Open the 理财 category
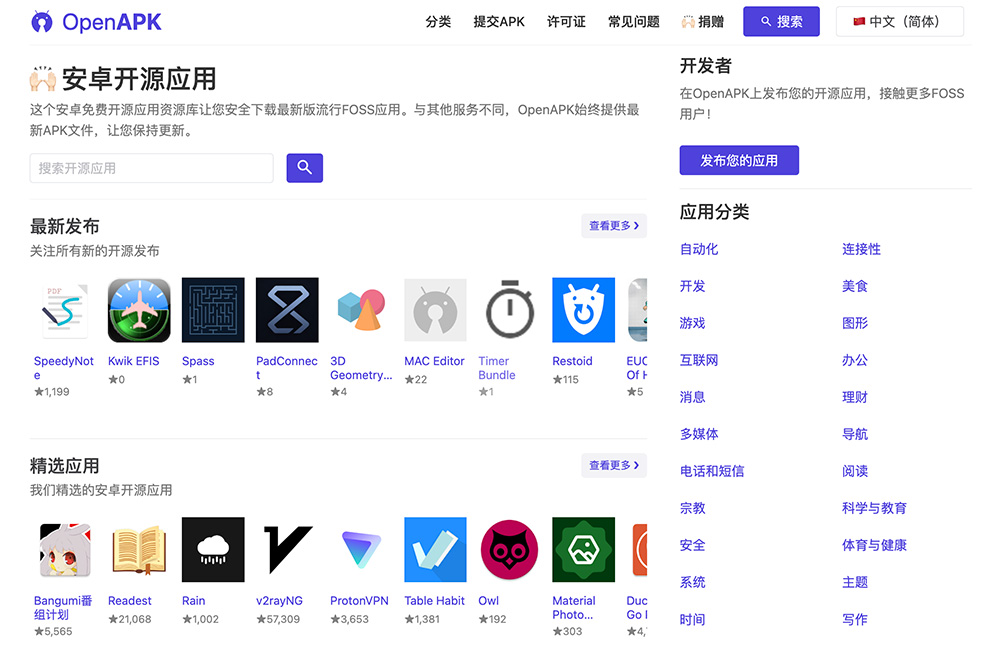The height and width of the screenshot is (649, 1000). pyautogui.click(x=855, y=397)
